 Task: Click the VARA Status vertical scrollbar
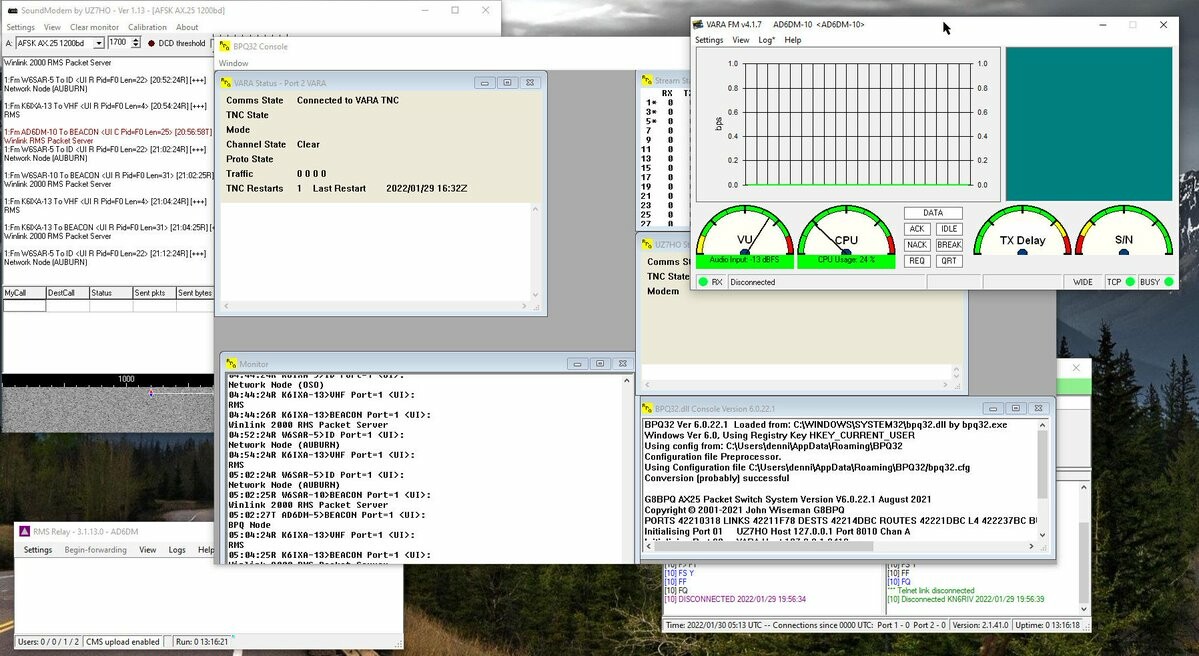pyautogui.click(x=535, y=252)
